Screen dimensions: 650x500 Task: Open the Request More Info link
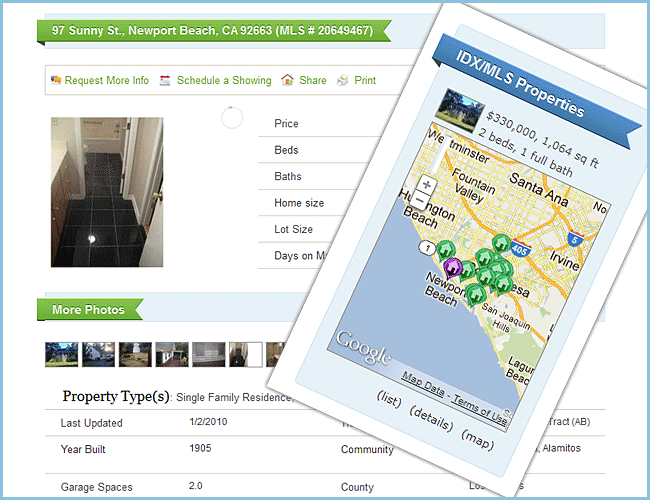point(107,80)
